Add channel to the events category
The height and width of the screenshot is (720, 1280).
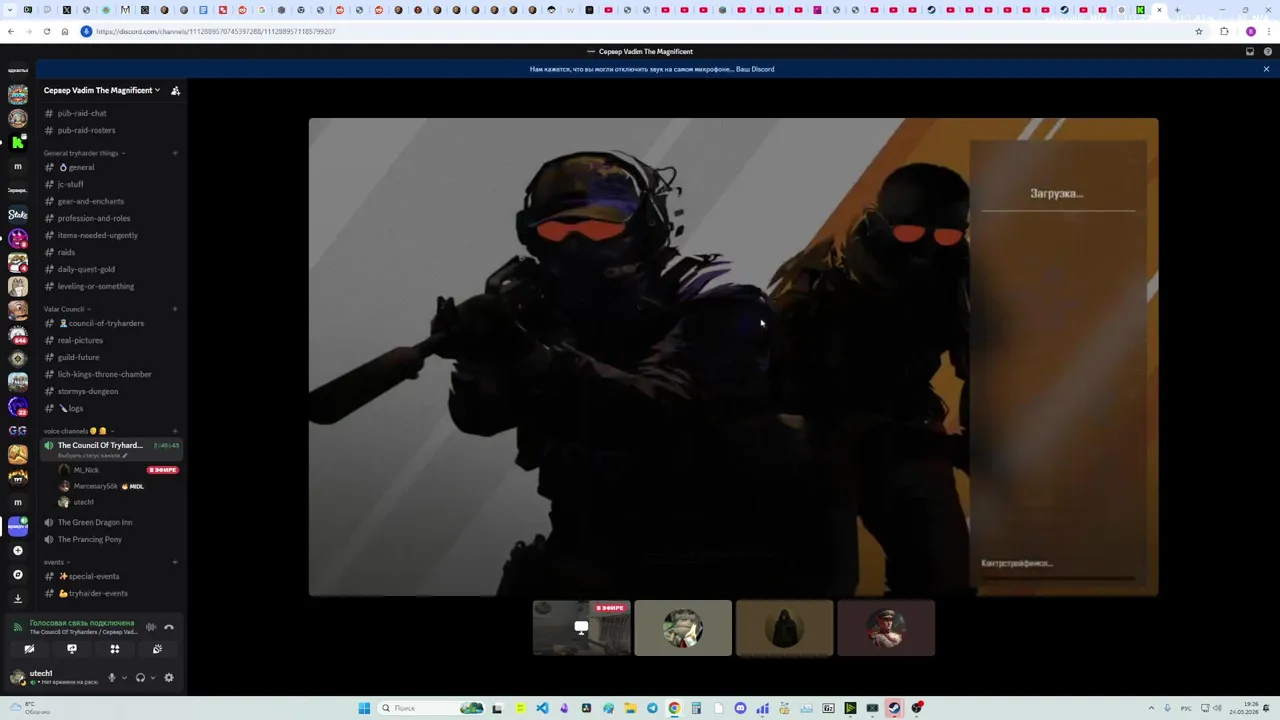click(x=175, y=562)
